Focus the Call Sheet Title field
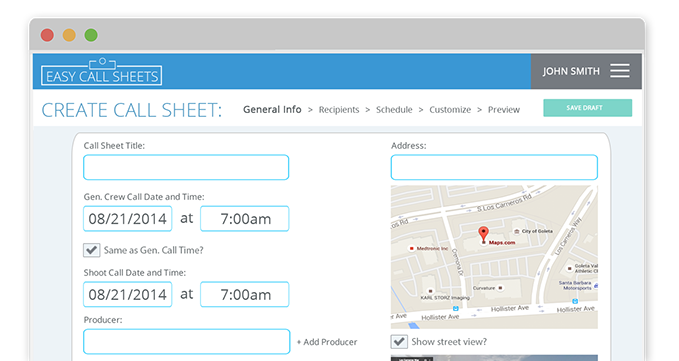Screen dimensions: 679x361 click(x=186, y=167)
